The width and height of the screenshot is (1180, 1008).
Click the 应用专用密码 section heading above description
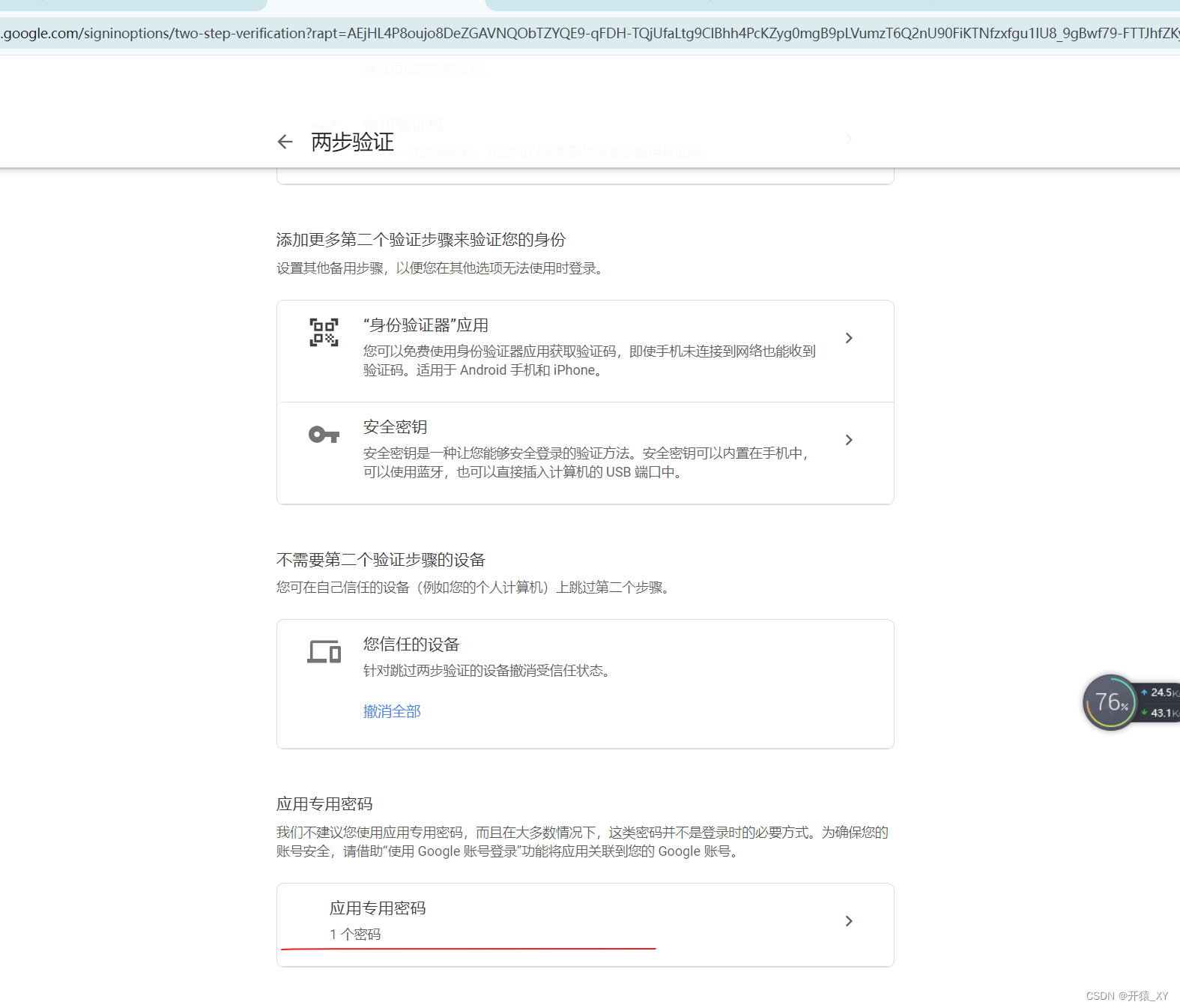324,804
